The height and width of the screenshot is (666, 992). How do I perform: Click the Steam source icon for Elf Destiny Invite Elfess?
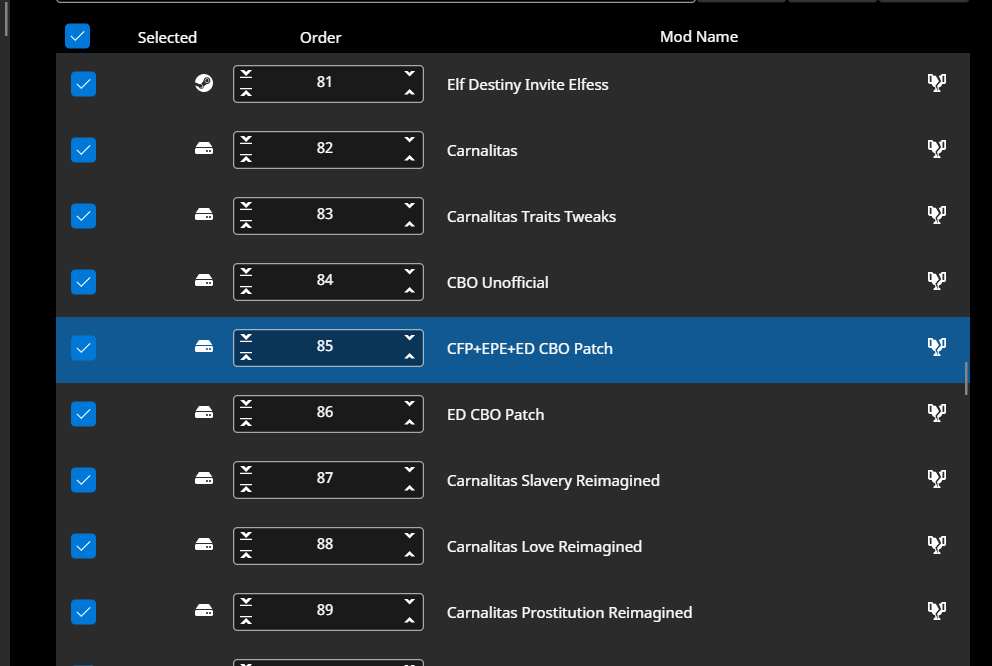203,83
